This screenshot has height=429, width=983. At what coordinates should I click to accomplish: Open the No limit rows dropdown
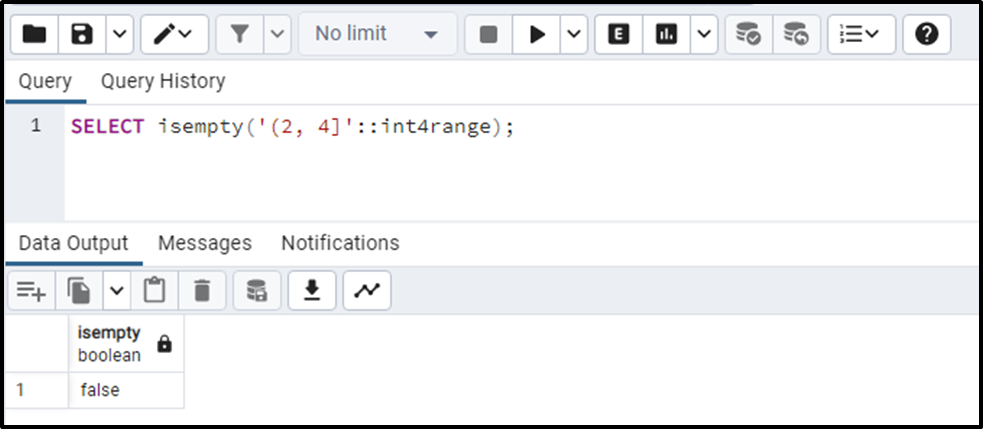377,34
